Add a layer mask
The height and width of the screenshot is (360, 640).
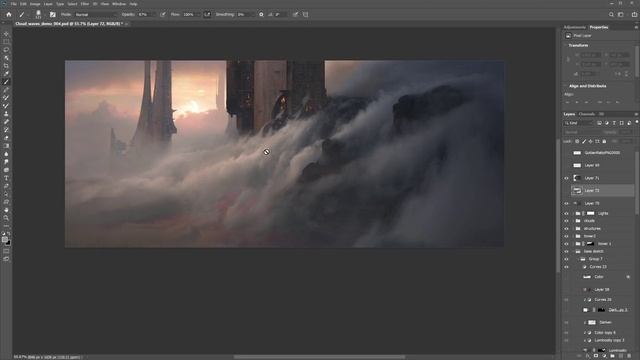click(596, 356)
